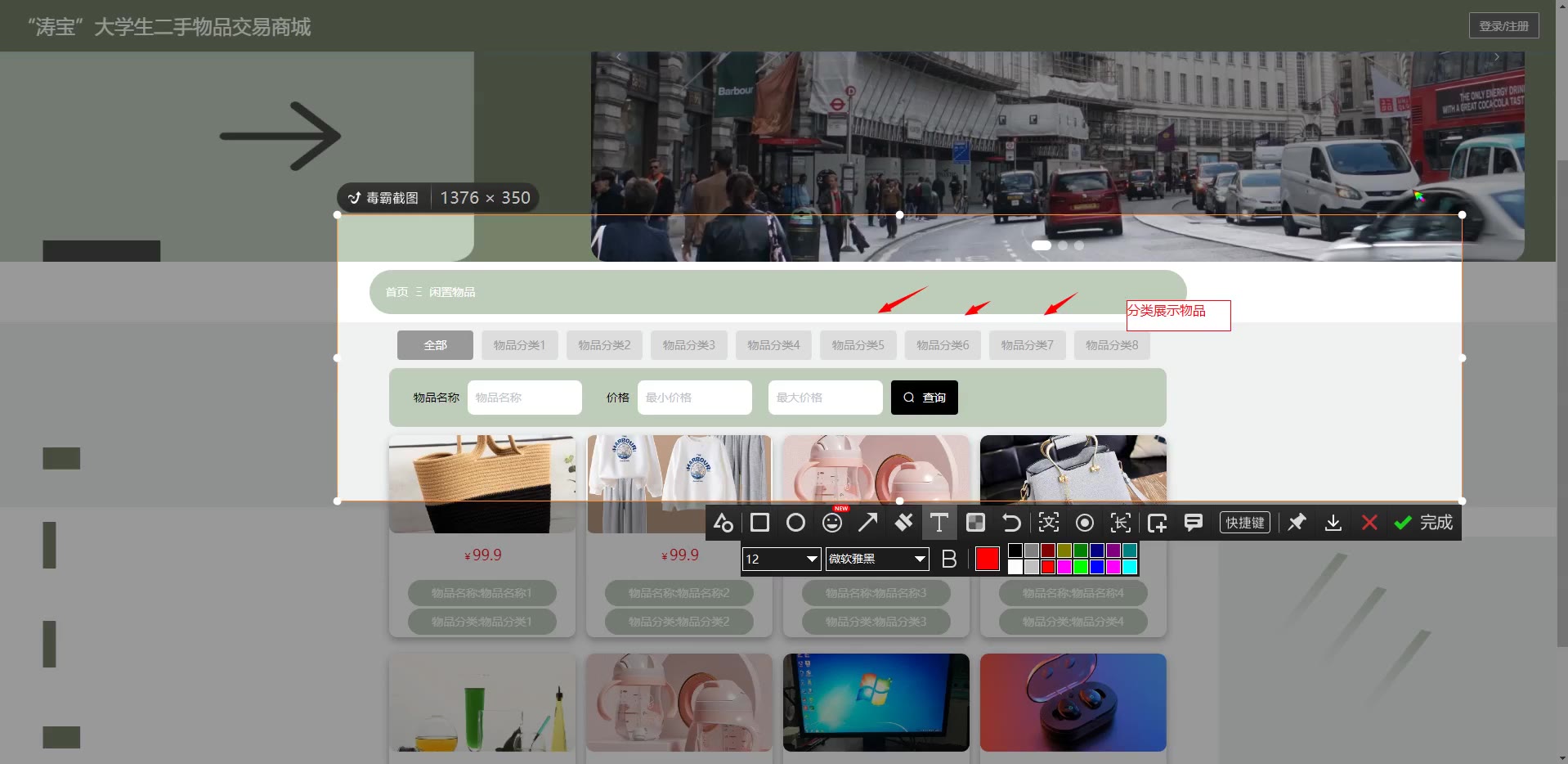Pick the olive color swatch
Image resolution: width=1568 pixels, height=764 pixels.
click(1064, 551)
